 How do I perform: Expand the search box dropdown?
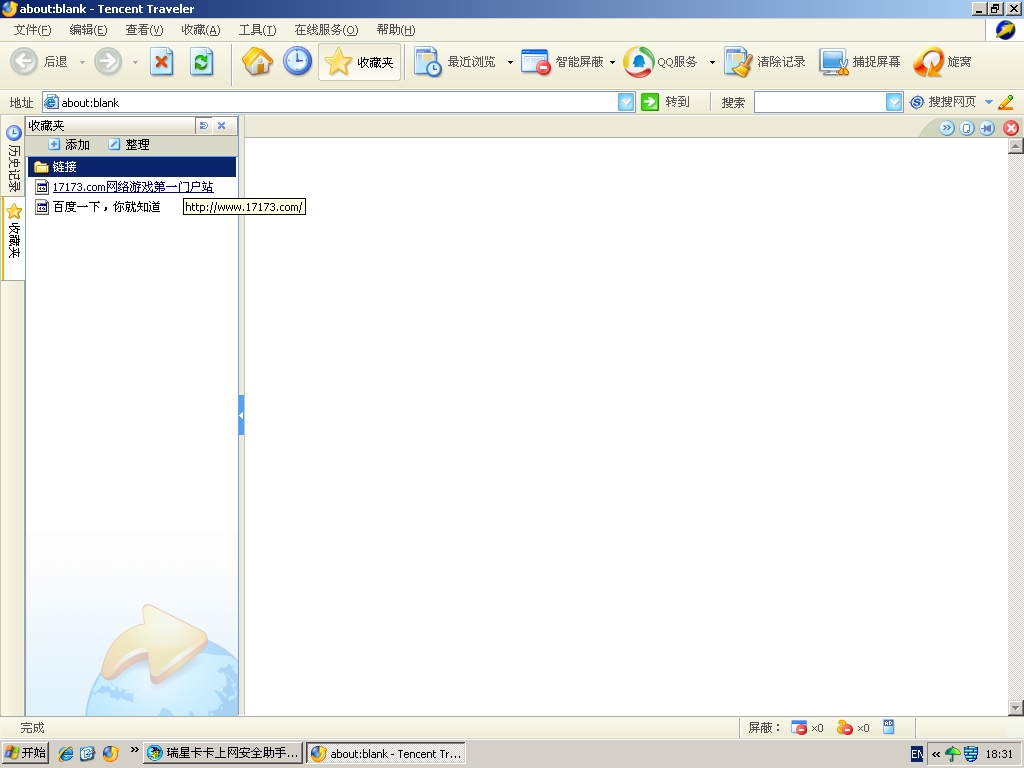click(894, 103)
